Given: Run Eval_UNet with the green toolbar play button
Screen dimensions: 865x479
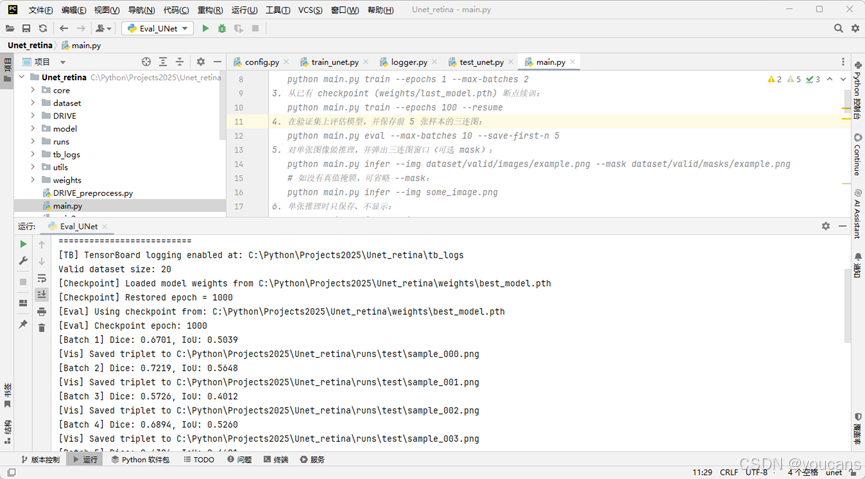Looking at the screenshot, I should (205, 28).
